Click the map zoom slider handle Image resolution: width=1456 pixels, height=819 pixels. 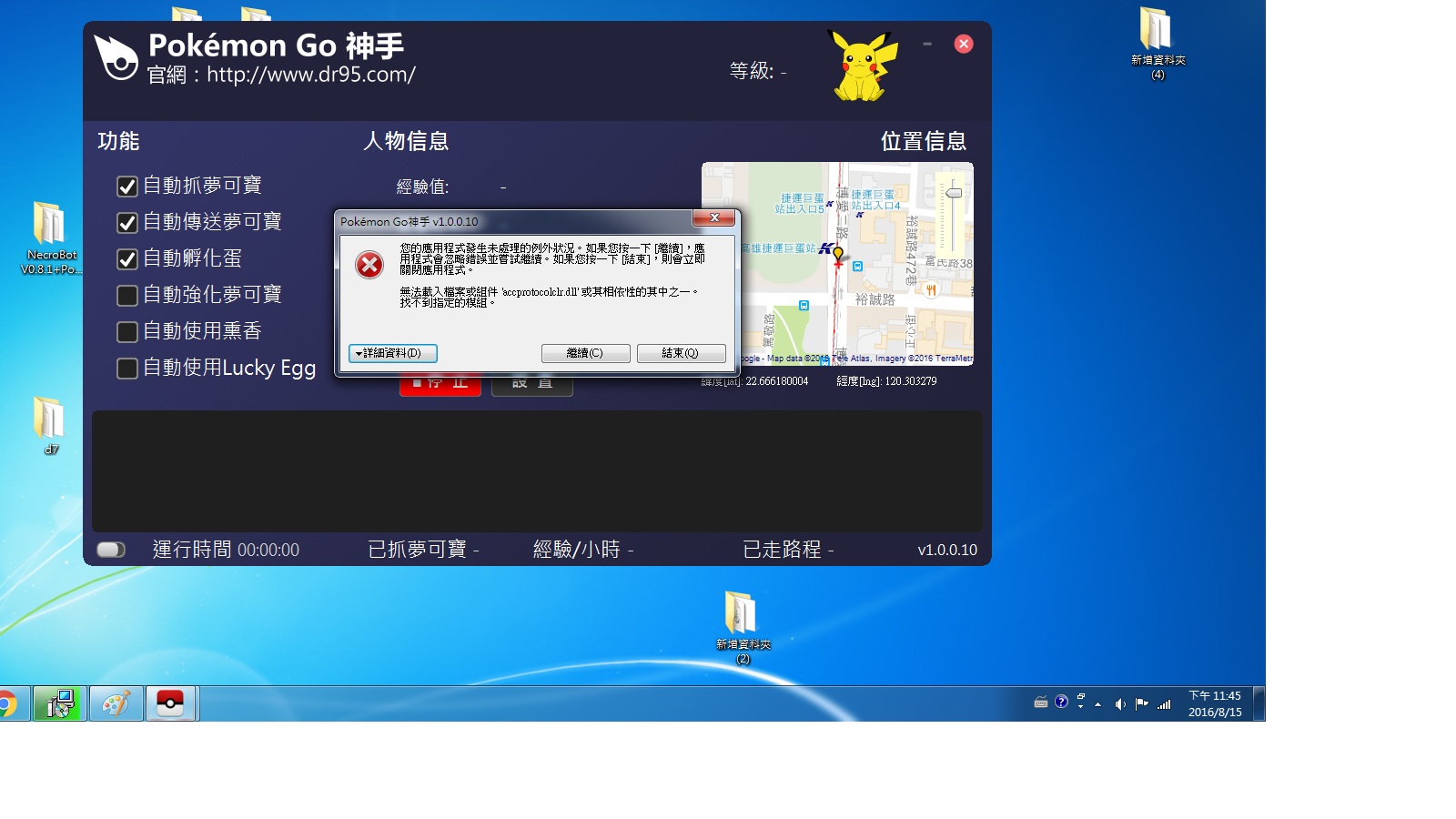pos(953,193)
